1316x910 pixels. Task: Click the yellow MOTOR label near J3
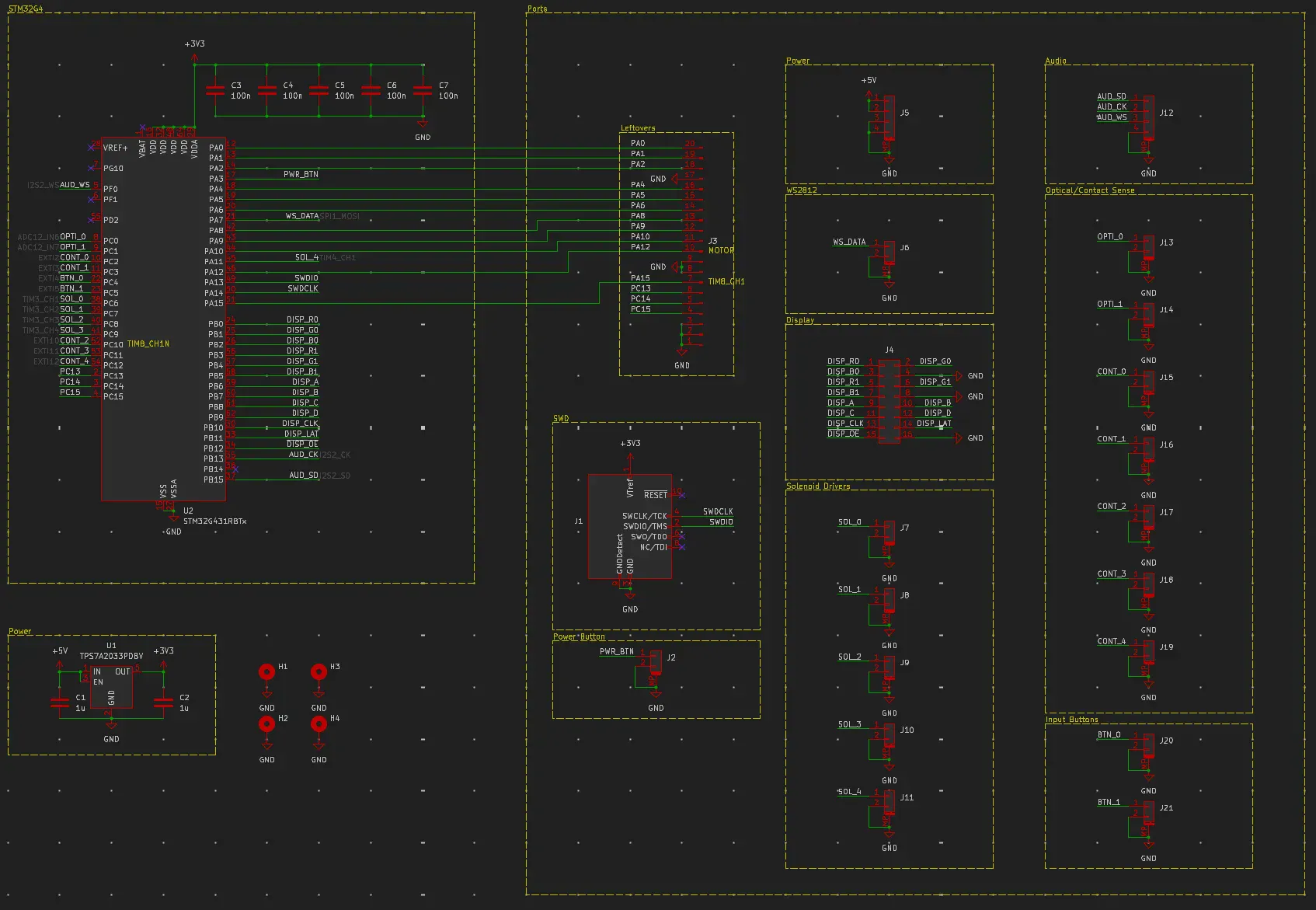721,250
